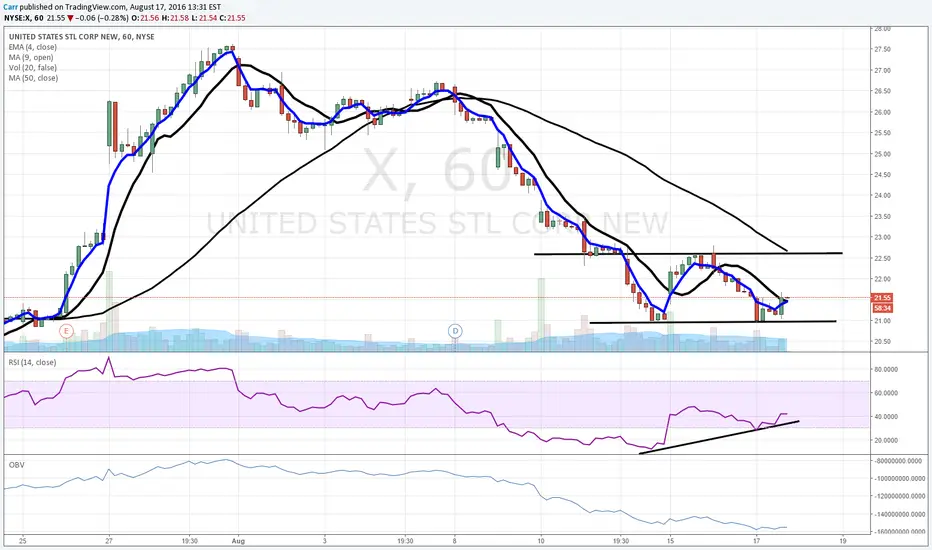Click the 23.00 price axis label
932x550 pixels.
coord(882,237)
